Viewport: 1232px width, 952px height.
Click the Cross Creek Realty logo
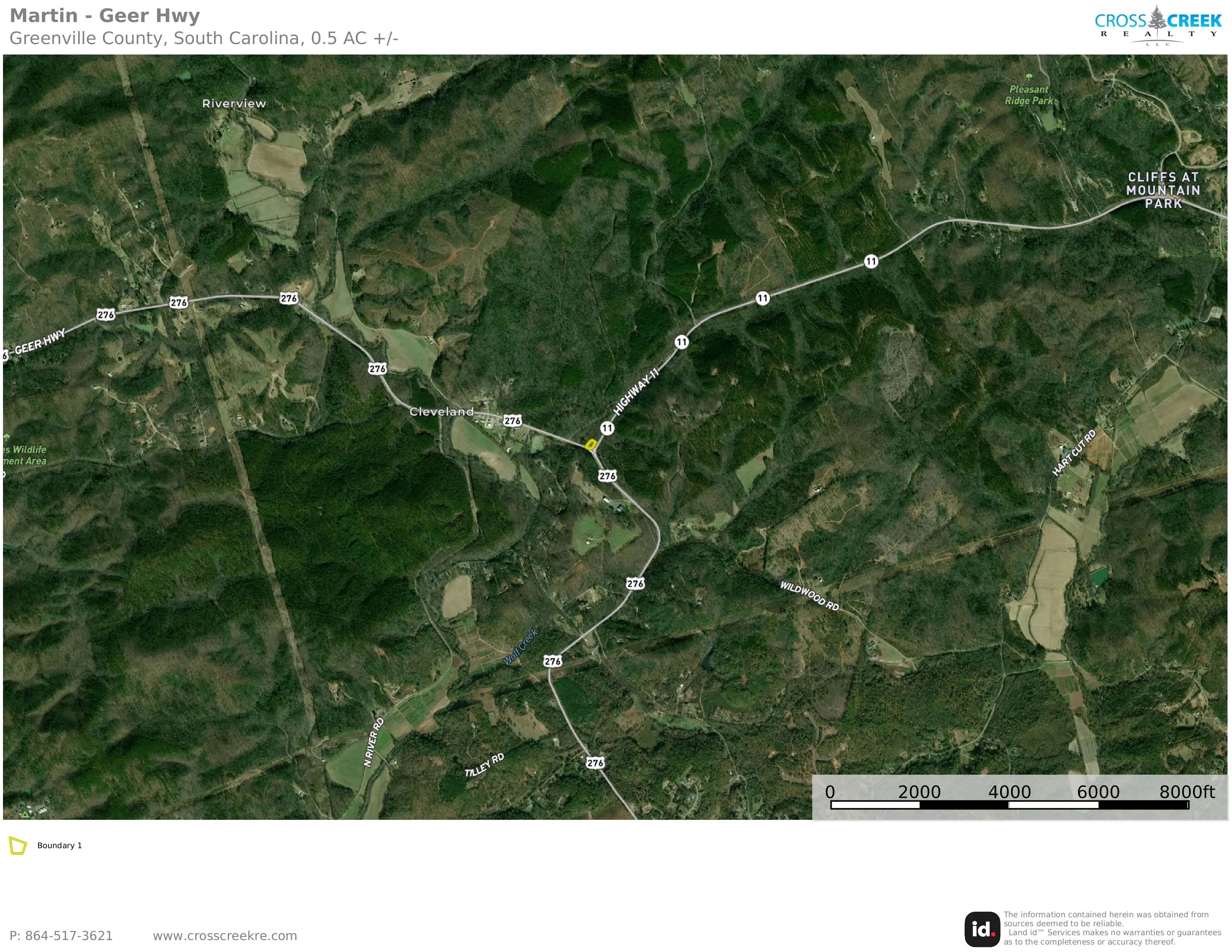pos(1158,25)
